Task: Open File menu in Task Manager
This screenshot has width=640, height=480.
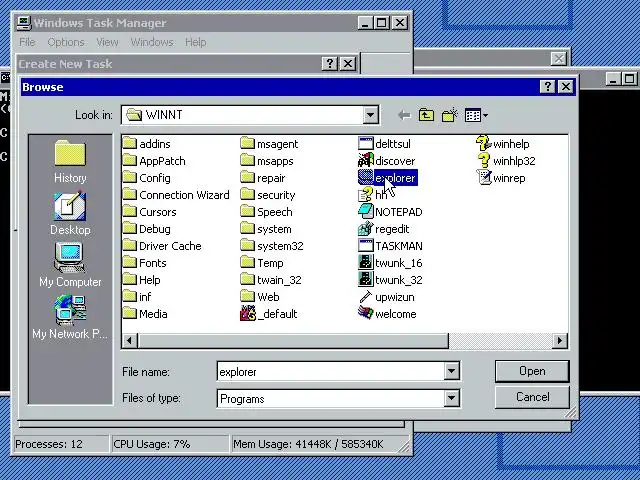Action: click(27, 42)
